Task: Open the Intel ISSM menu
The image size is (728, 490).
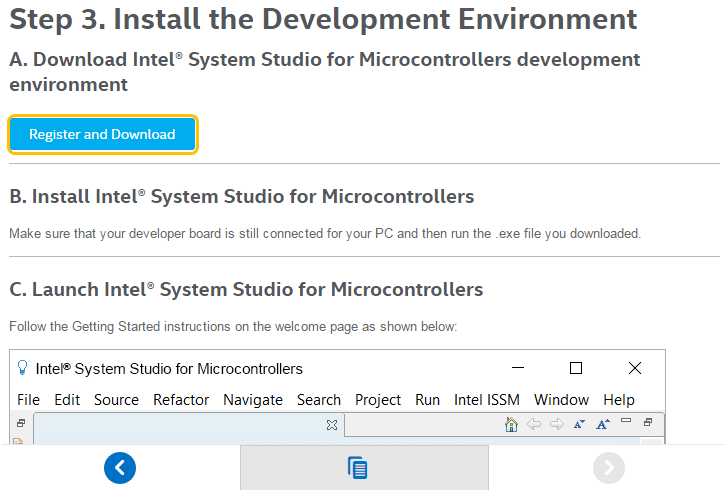Action: (x=487, y=400)
